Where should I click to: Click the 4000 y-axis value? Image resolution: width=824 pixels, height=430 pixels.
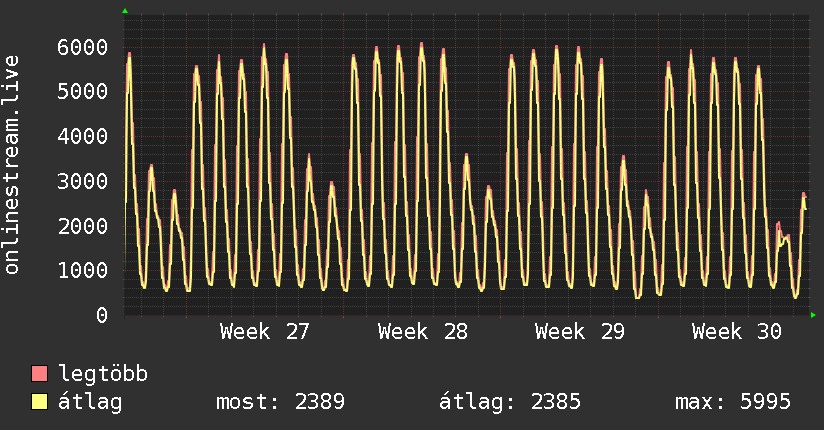pyautogui.click(x=83, y=137)
